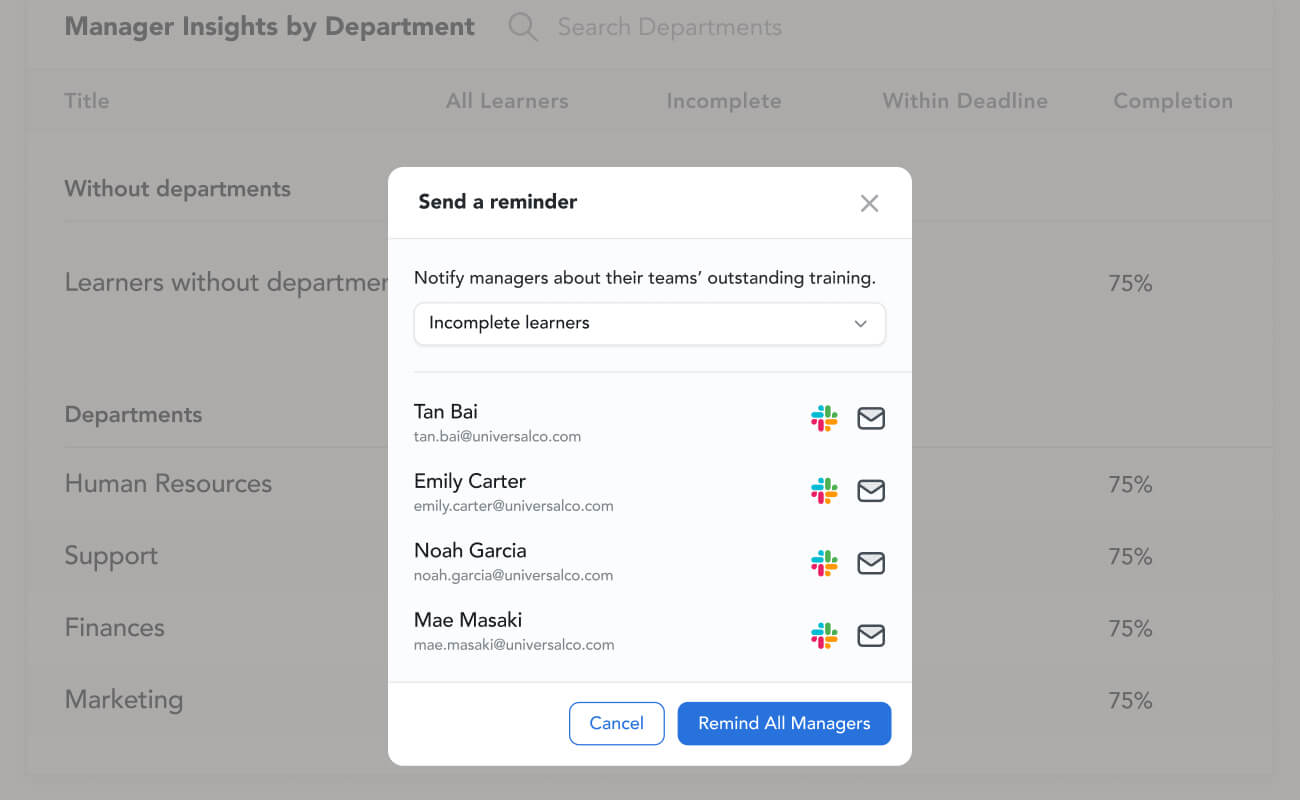This screenshot has height=800, width=1300.
Task: Send Slack reminder to Tan Bai
Action: (824, 419)
